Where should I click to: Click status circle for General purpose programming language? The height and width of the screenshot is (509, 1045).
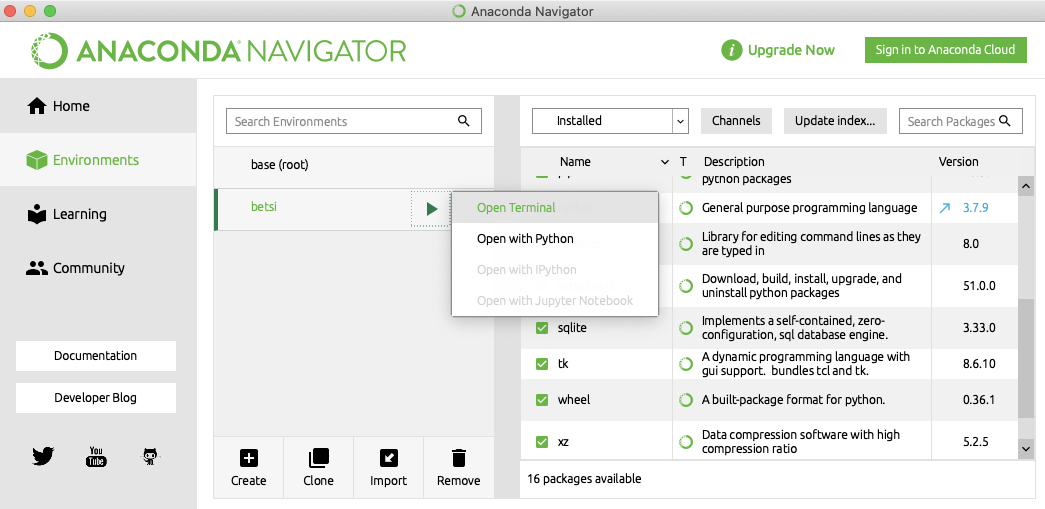click(x=685, y=208)
